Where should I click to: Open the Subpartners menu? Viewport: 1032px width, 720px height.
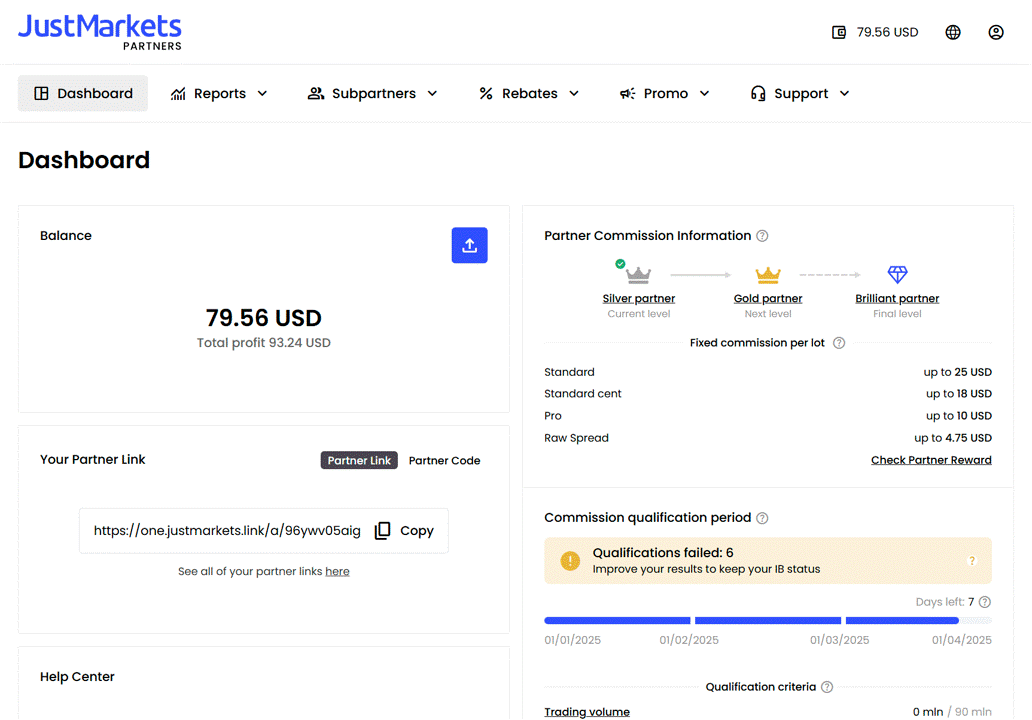pyautogui.click(x=373, y=93)
